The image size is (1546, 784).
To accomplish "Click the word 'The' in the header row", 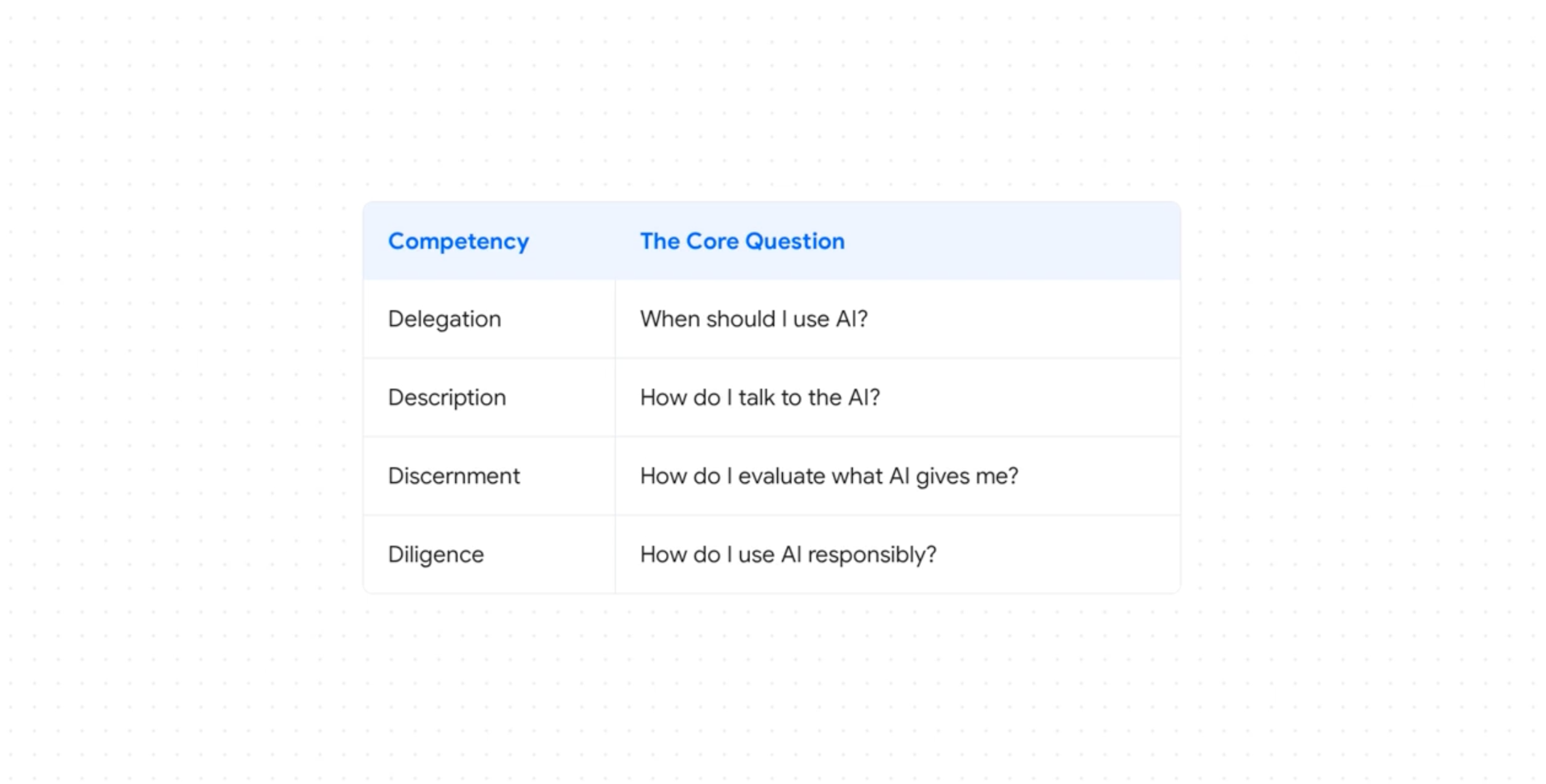I will click(660, 241).
